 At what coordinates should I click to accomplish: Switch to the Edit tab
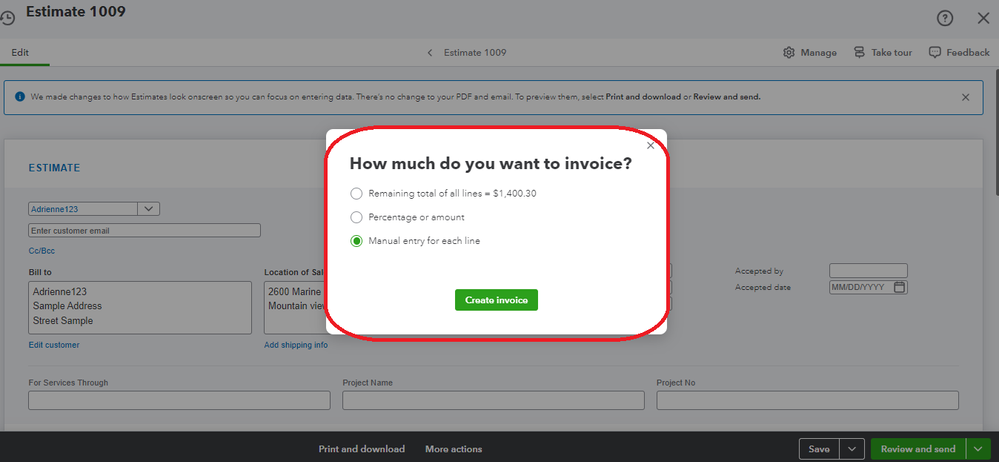(20, 53)
